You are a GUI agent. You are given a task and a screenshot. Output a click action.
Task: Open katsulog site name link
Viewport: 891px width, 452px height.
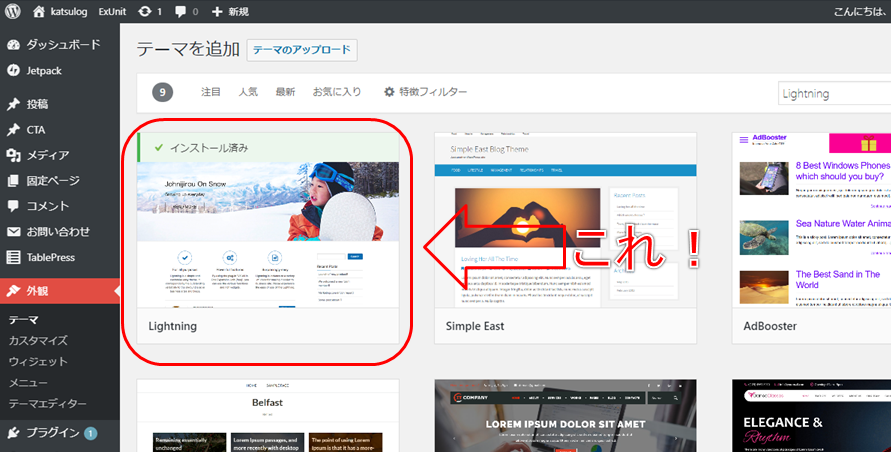click(69, 11)
